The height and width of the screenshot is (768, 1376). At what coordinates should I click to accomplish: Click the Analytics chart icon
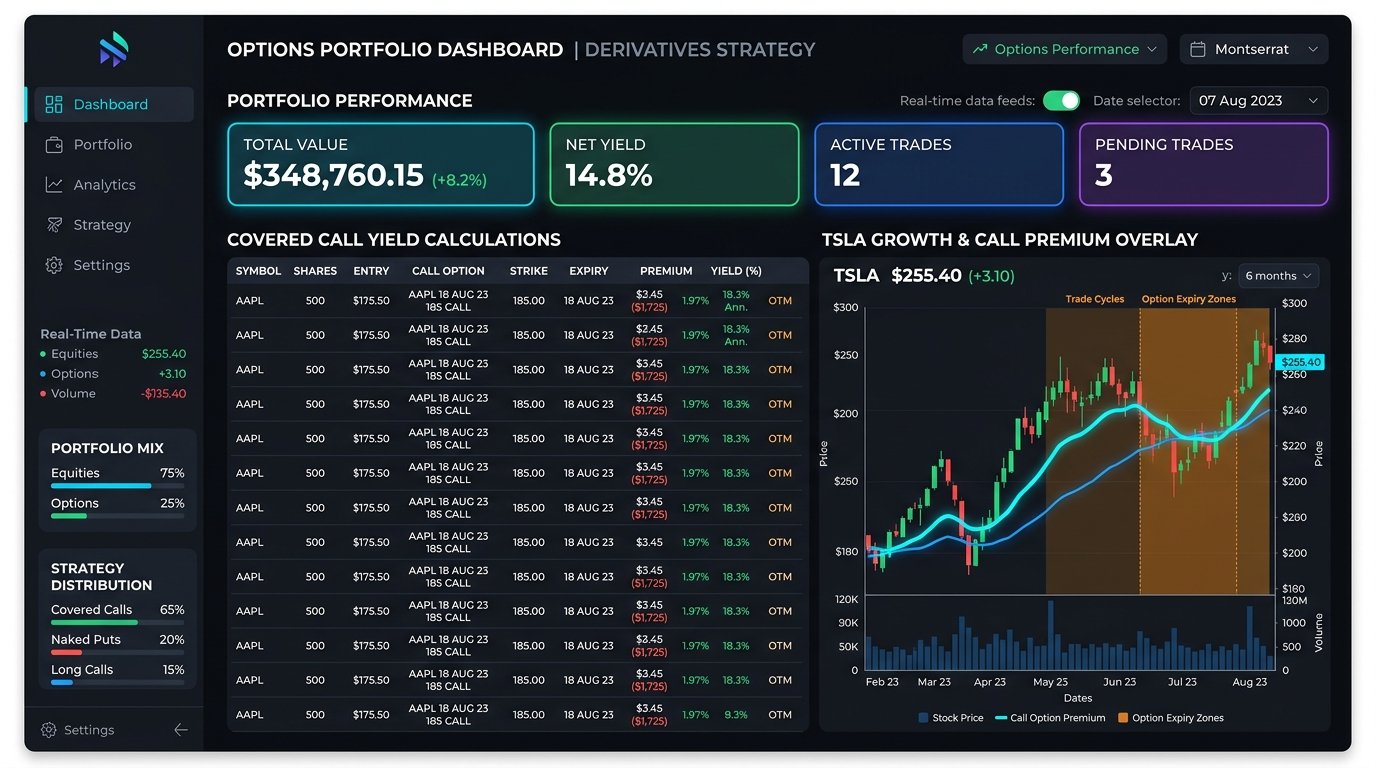[54, 185]
